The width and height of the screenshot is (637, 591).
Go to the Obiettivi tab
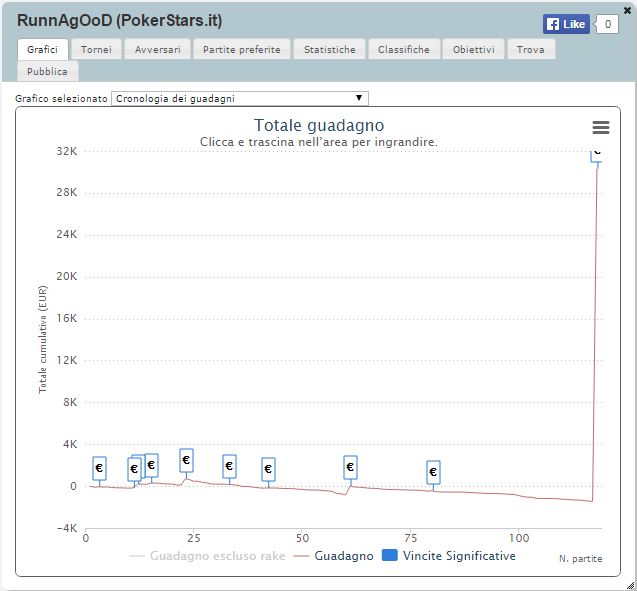tap(474, 49)
